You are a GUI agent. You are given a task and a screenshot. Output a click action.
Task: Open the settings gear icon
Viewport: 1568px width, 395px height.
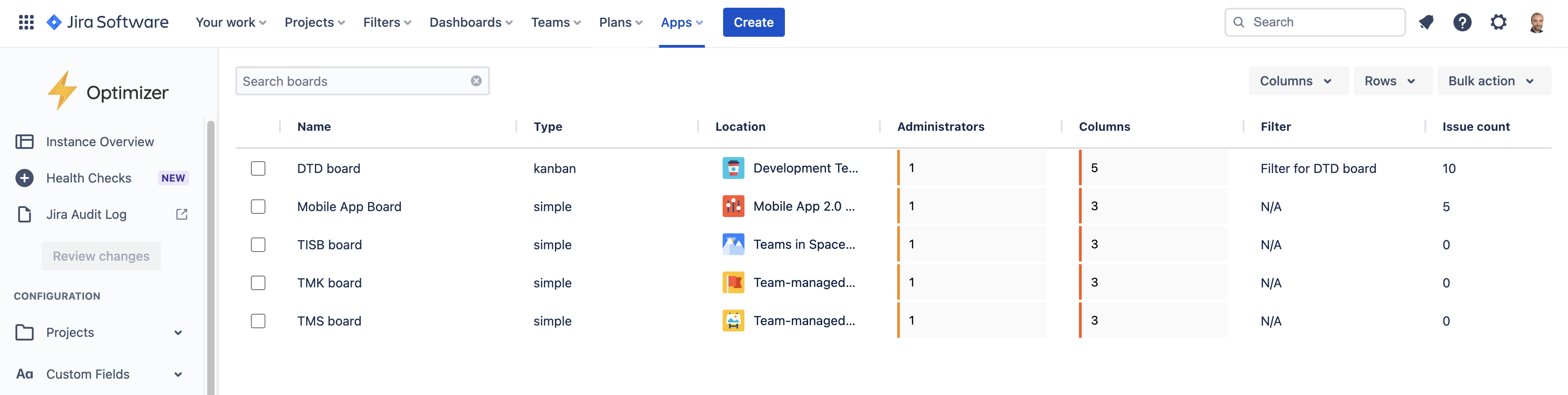pos(1498,23)
